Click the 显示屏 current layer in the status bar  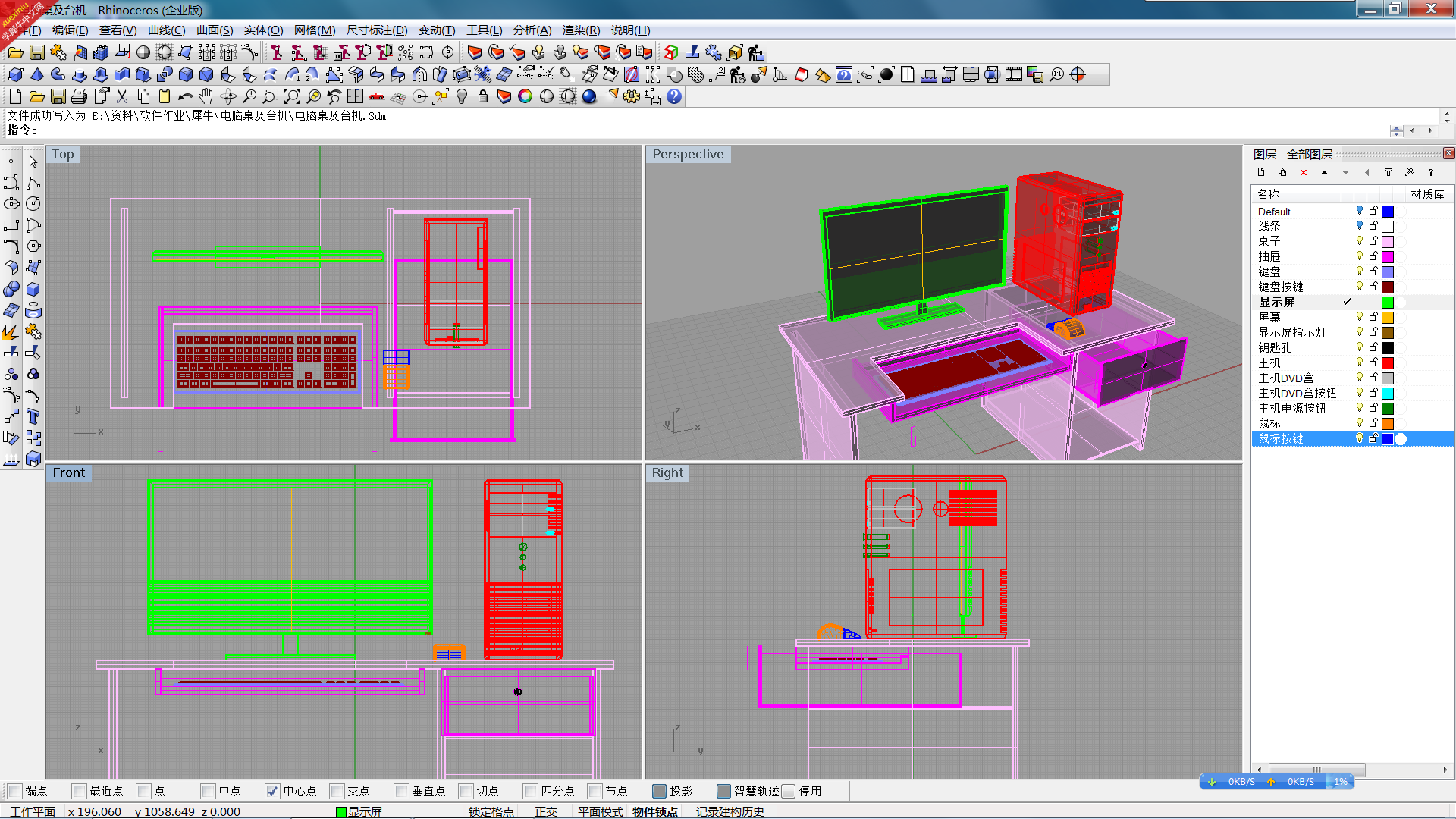[359, 811]
